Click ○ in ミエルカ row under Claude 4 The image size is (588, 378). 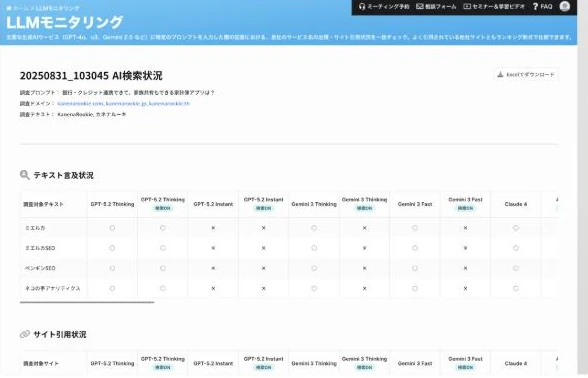(x=516, y=228)
